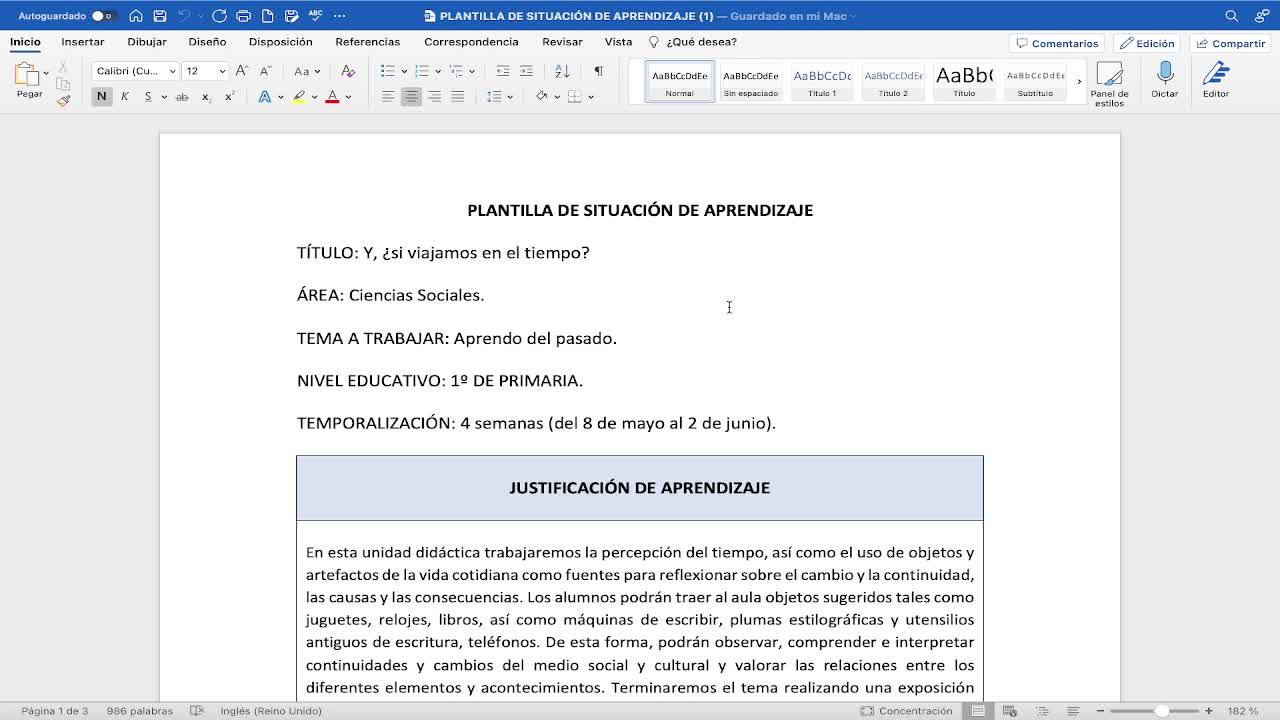The width and height of the screenshot is (1280, 720).
Task: Align text to the right
Action: (434, 97)
